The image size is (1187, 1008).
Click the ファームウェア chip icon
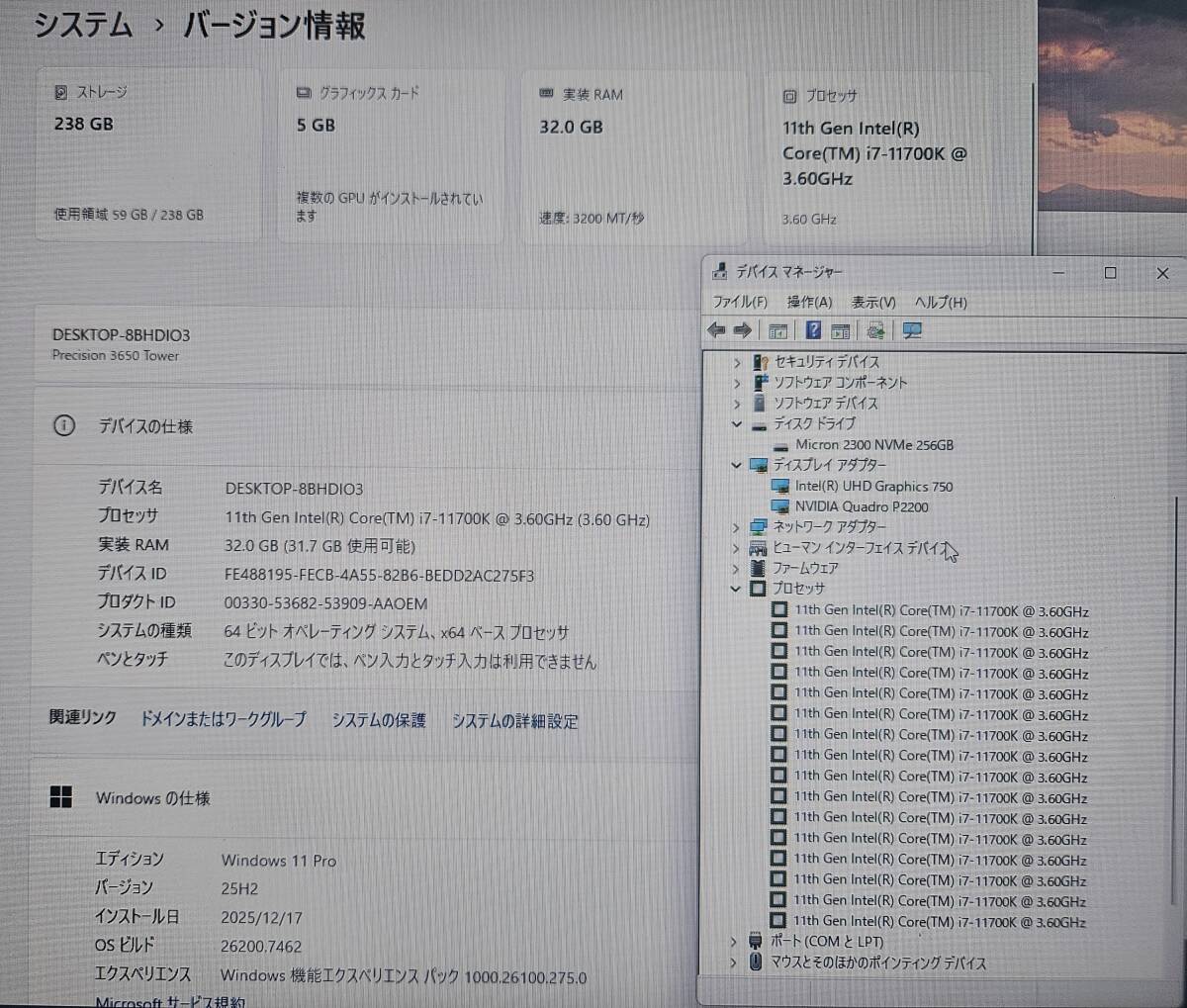[758, 568]
